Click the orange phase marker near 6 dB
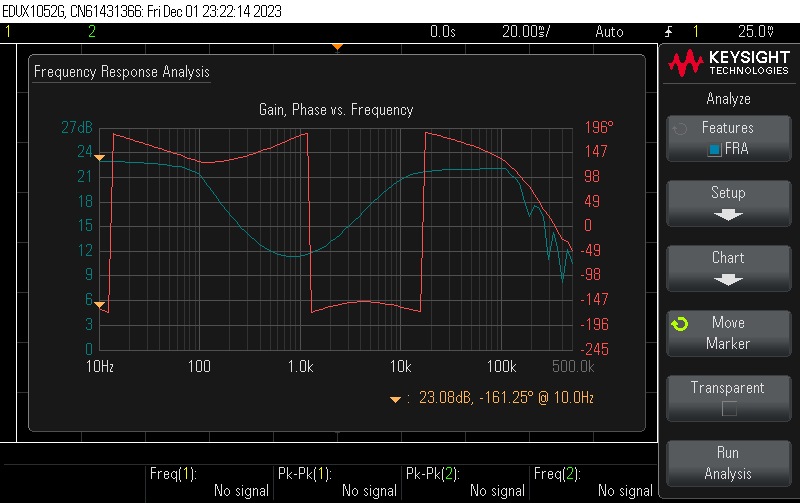The height and width of the screenshot is (503, 800). point(99,305)
